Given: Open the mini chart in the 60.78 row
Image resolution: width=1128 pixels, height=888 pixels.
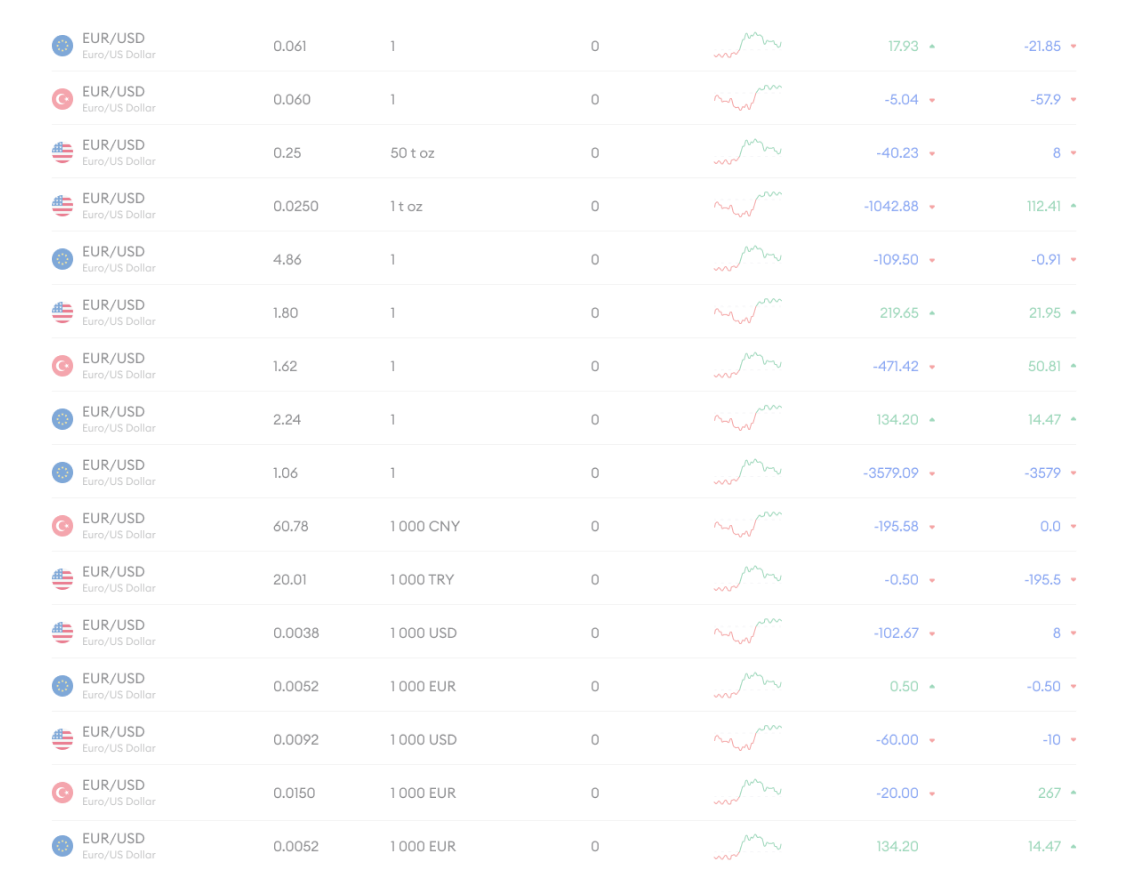Looking at the screenshot, I should point(747,526).
